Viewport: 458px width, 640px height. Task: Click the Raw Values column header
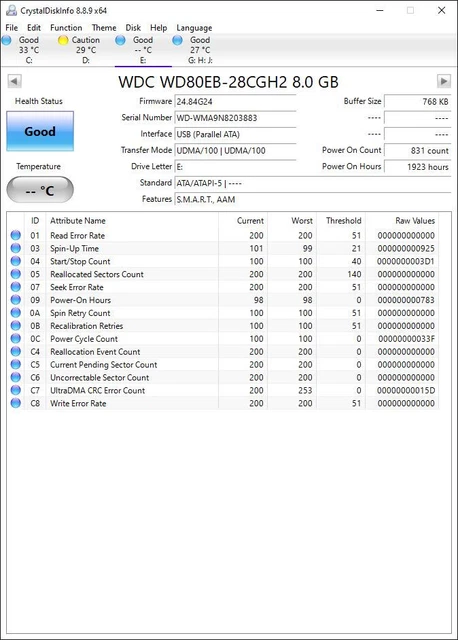(x=402, y=221)
